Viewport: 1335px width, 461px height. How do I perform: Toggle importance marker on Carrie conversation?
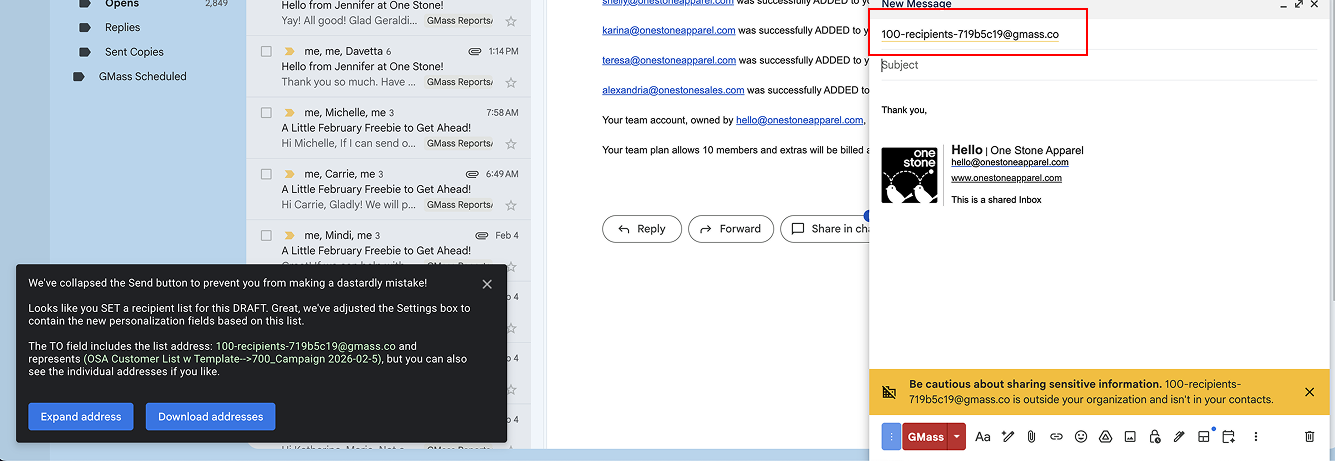(x=290, y=174)
